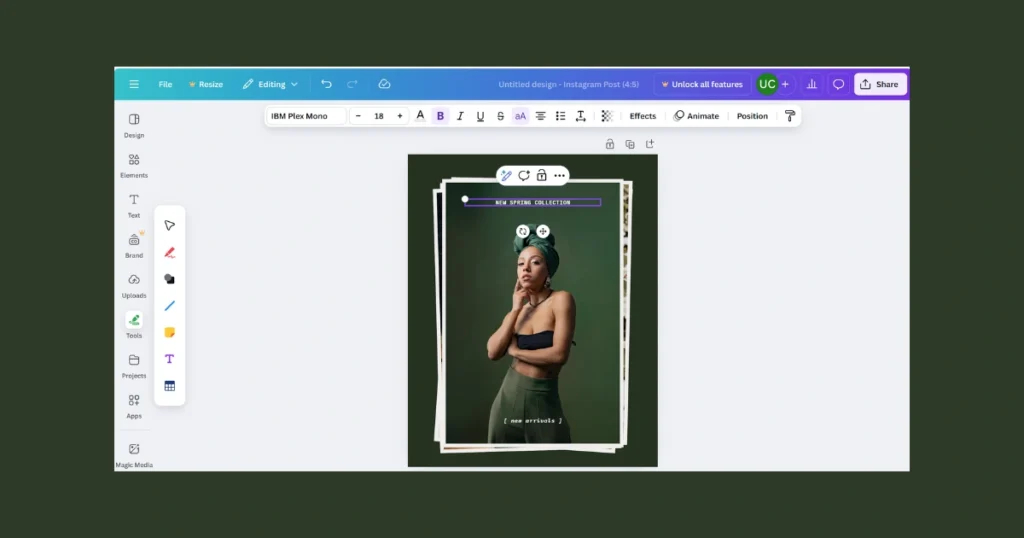Select the table tool

169,386
